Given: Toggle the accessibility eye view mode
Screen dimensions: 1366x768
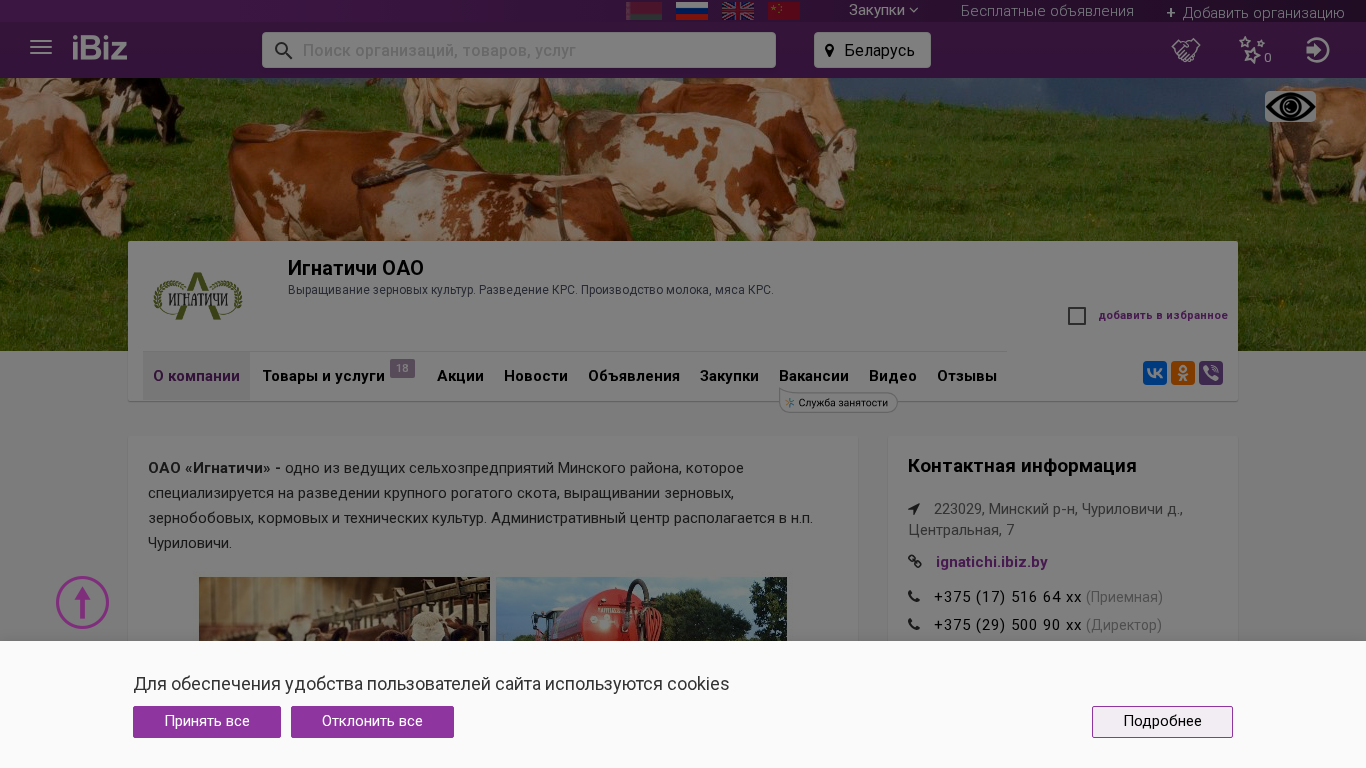Looking at the screenshot, I should click(x=1290, y=107).
